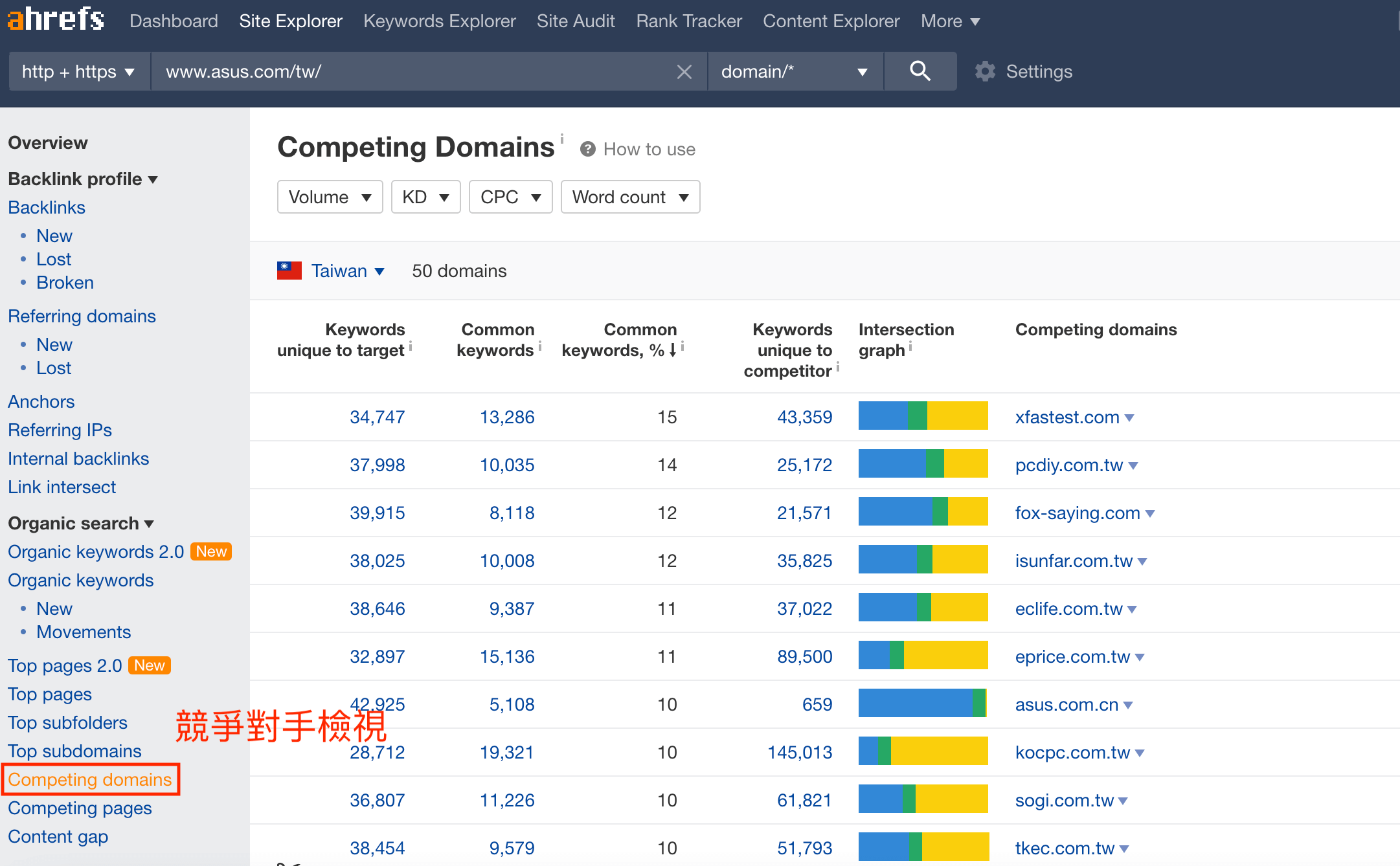This screenshot has height=866, width=1400.
Task: Click info icon beside Competing Domains title
Action: pyautogui.click(x=562, y=138)
